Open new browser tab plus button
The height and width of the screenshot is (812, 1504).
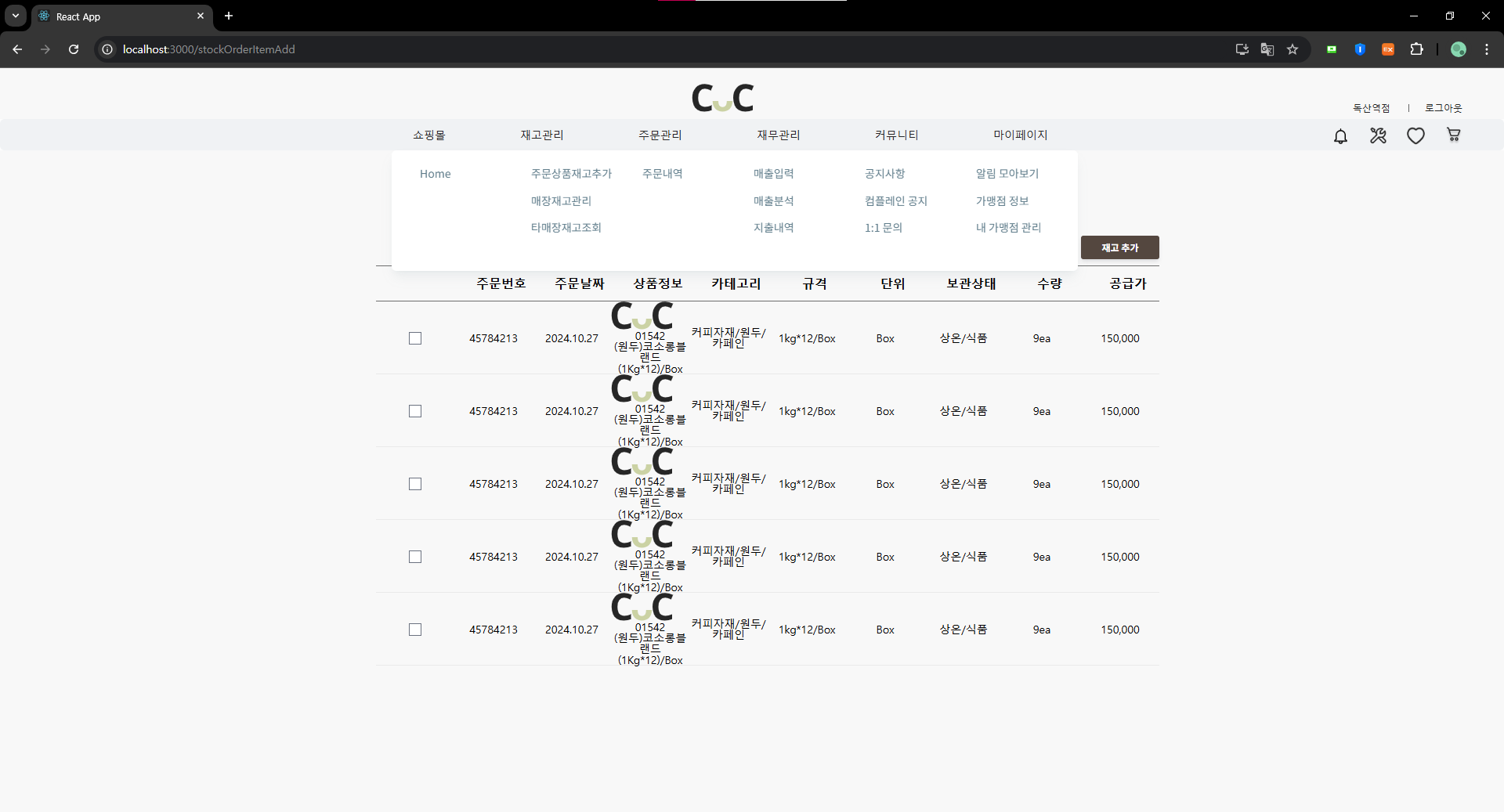click(x=229, y=16)
